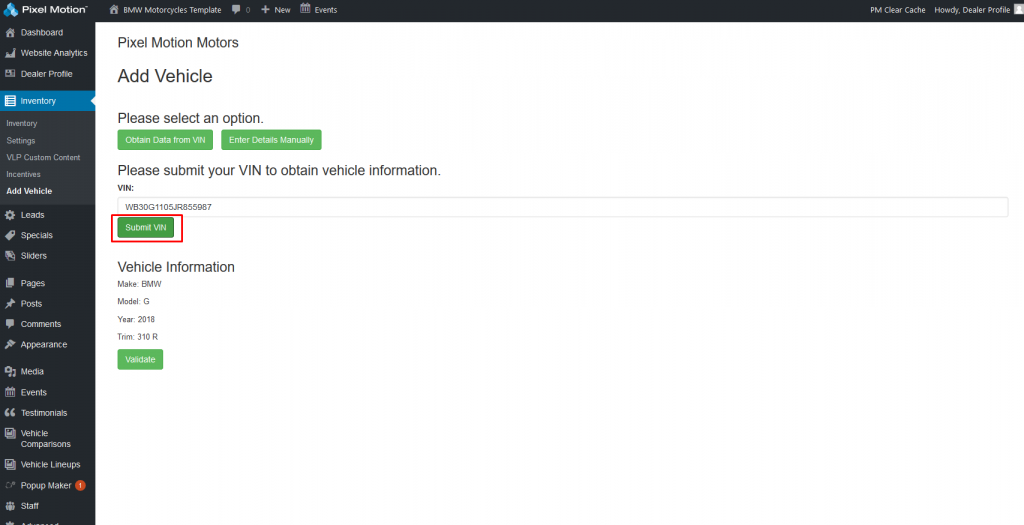Click the Posts pushpin icon
1024x525 pixels.
[x=10, y=304]
